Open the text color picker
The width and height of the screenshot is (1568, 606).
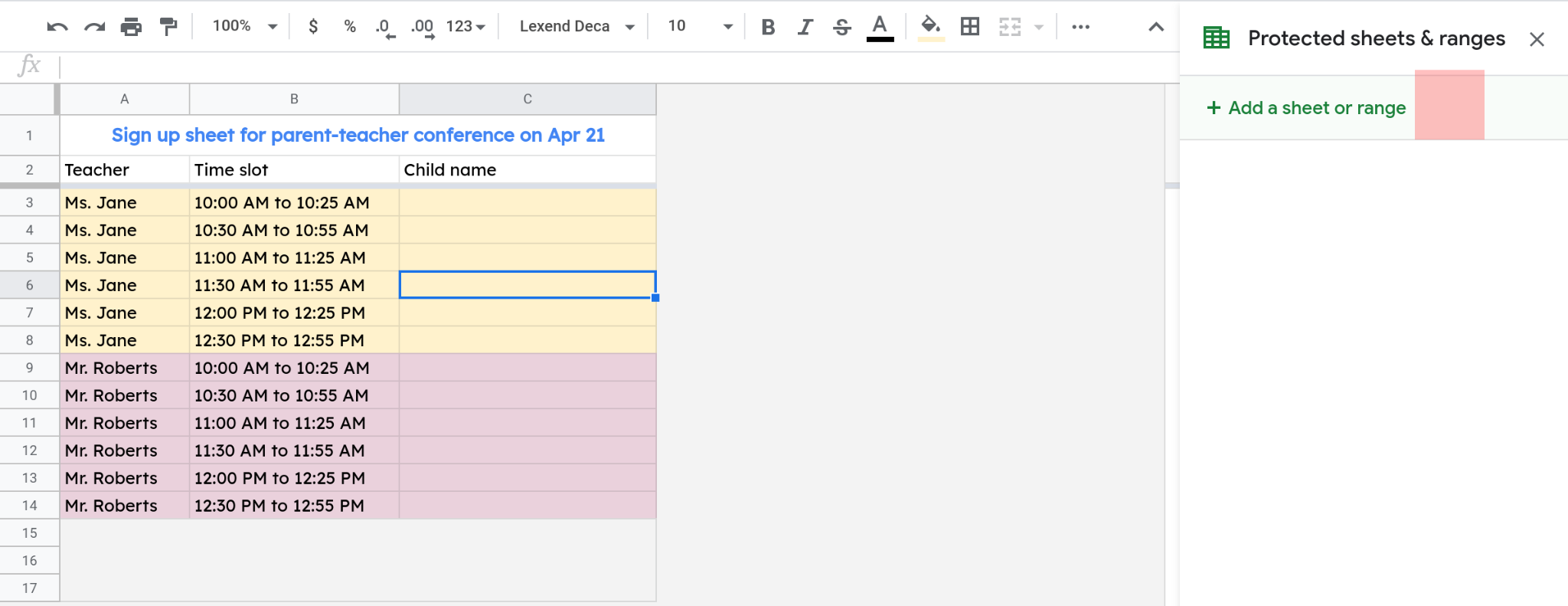(x=880, y=28)
